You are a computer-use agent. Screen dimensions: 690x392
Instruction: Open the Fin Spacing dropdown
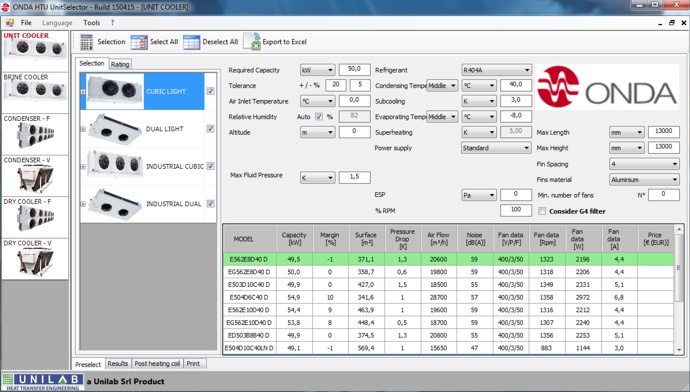(644, 164)
